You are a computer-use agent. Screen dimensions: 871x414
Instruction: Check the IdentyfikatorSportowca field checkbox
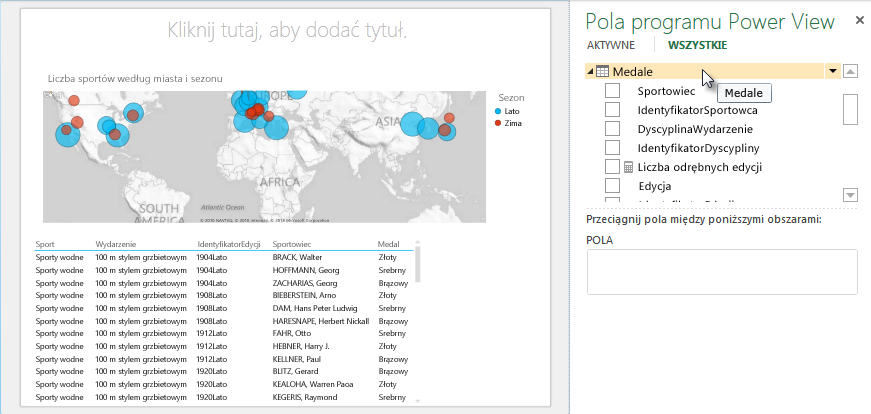pos(612,109)
